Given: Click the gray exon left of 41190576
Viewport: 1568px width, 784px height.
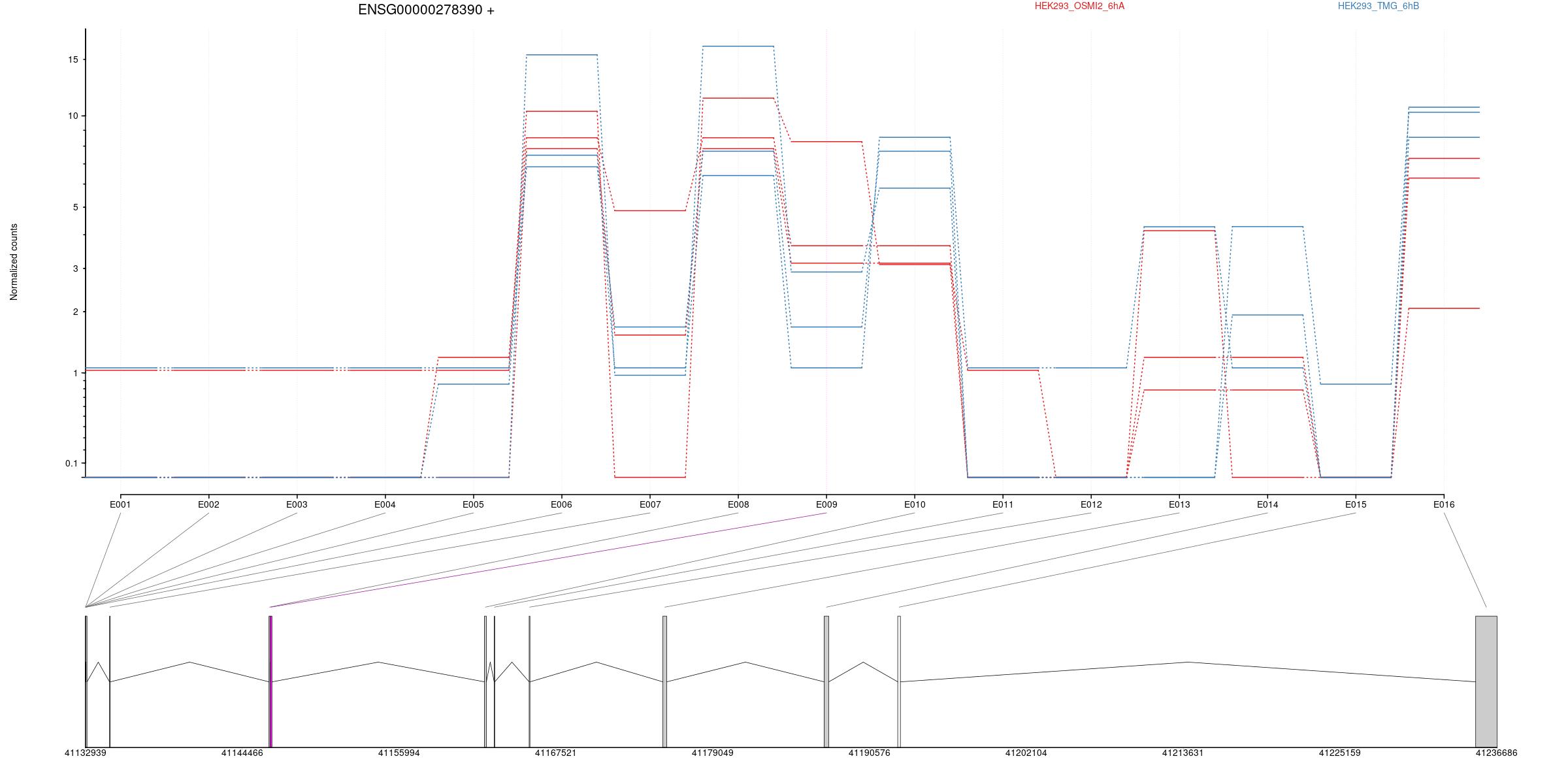Looking at the screenshot, I should click(x=826, y=681).
